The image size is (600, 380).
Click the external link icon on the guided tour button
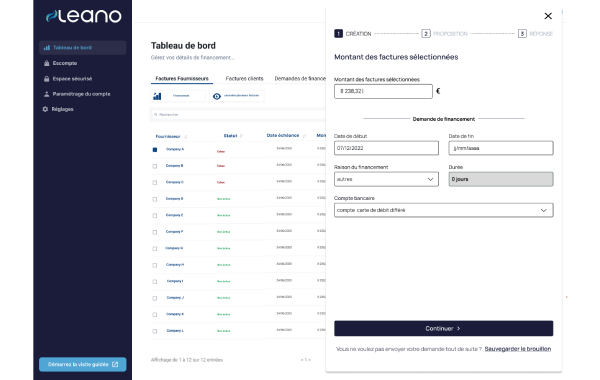(x=115, y=364)
